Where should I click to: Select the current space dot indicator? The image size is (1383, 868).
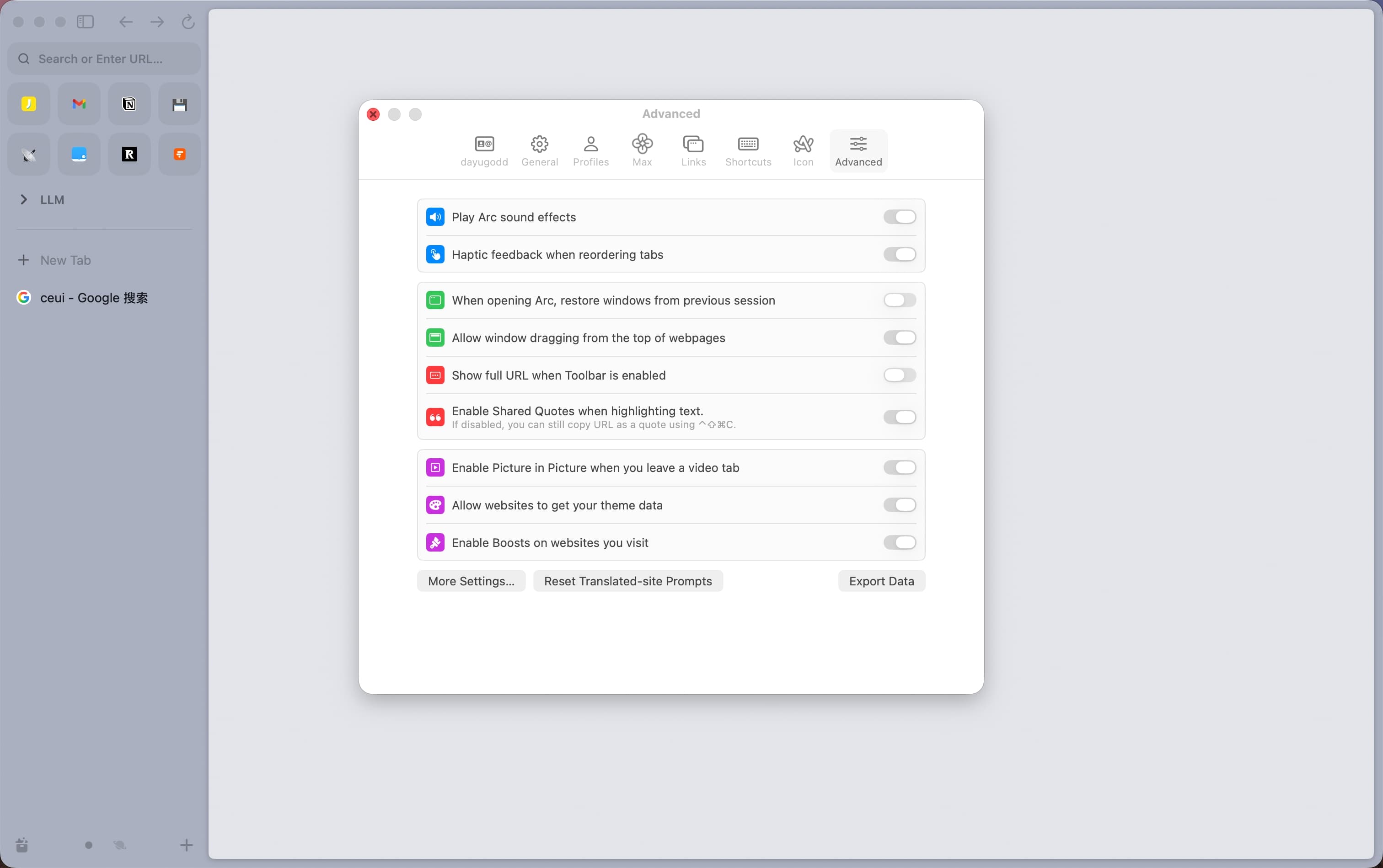coord(88,845)
